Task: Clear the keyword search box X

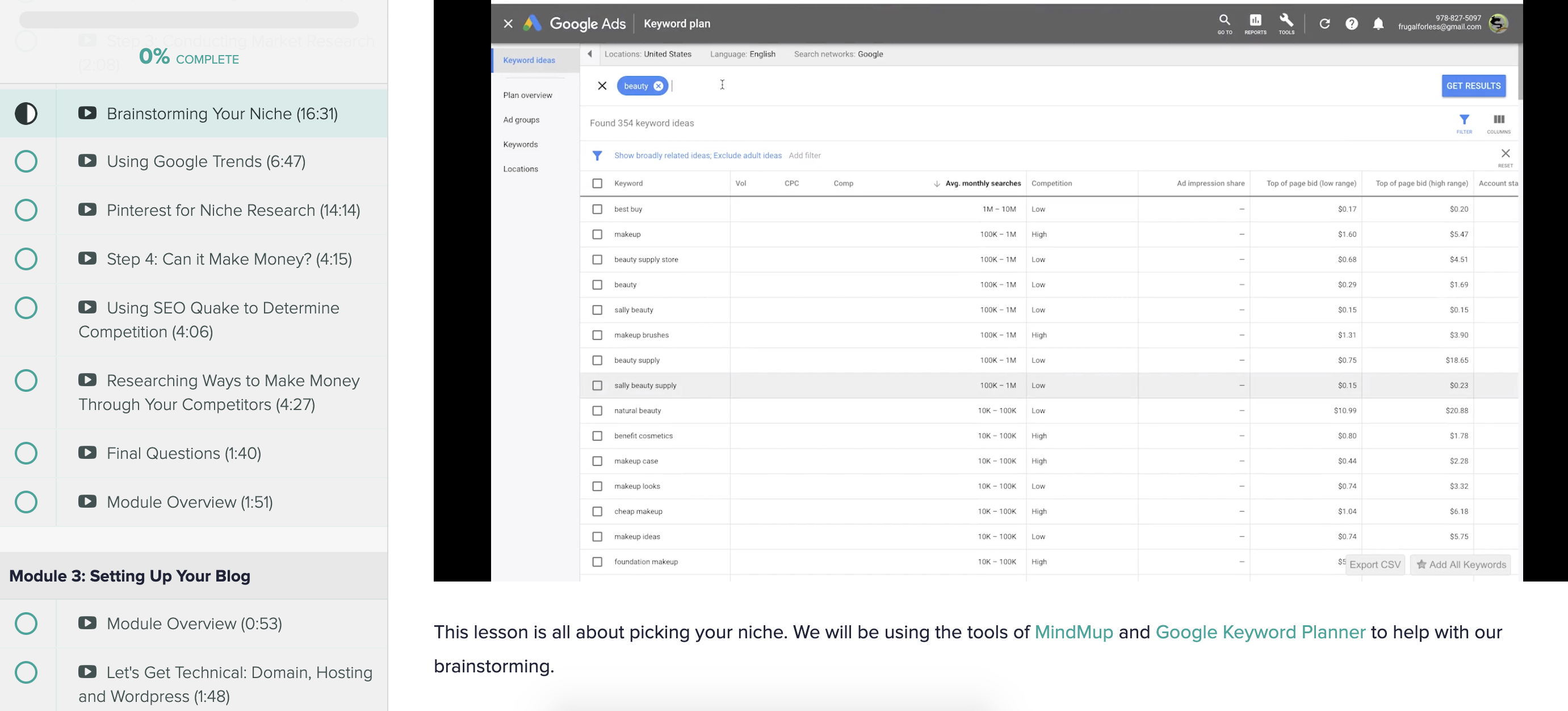Action: (x=602, y=86)
